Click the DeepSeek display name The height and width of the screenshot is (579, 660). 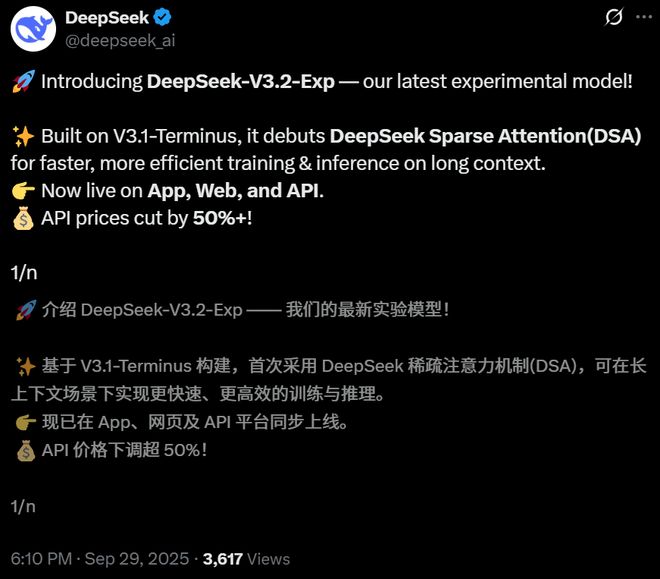click(107, 18)
